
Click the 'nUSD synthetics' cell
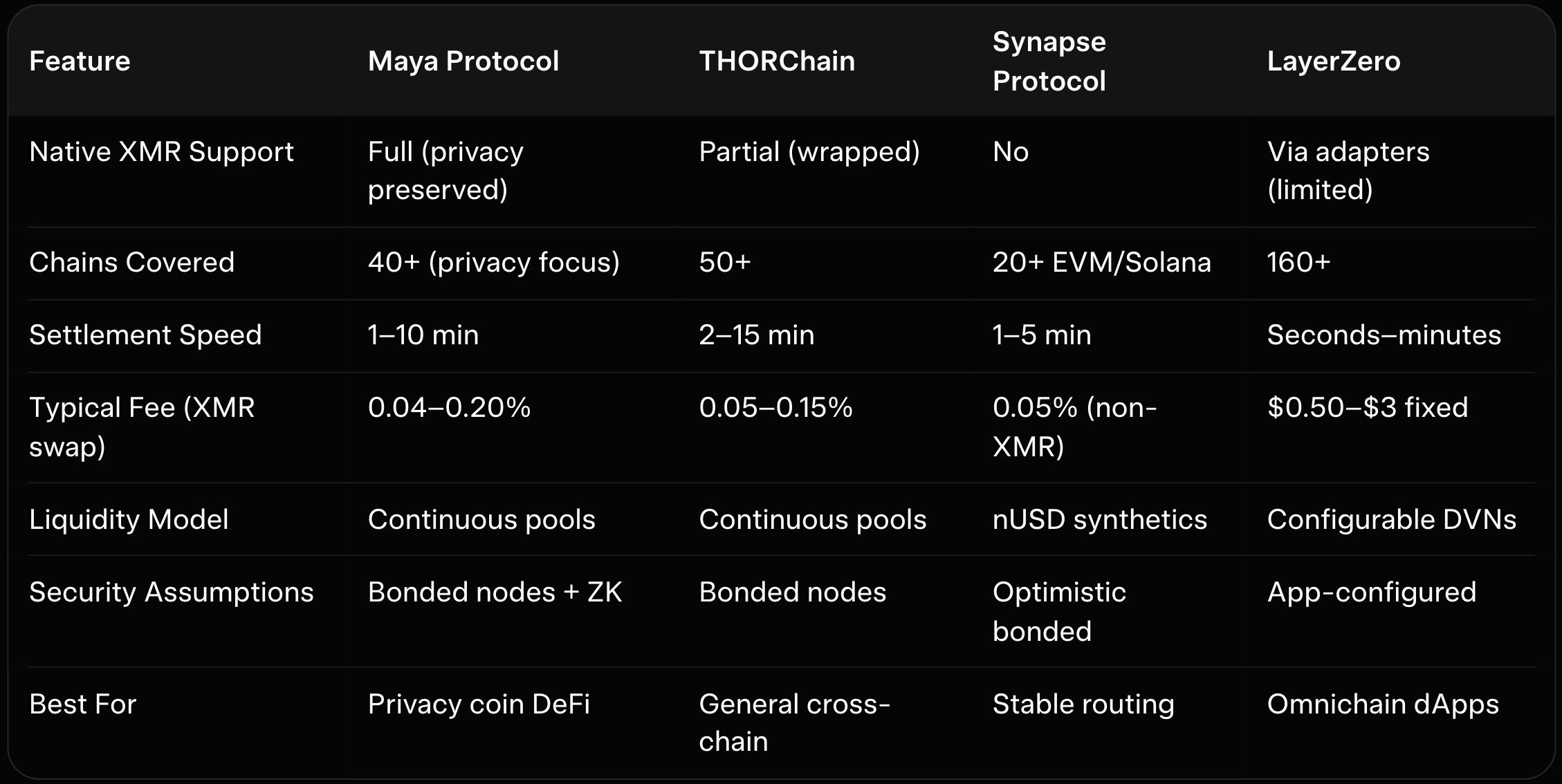point(1099,519)
